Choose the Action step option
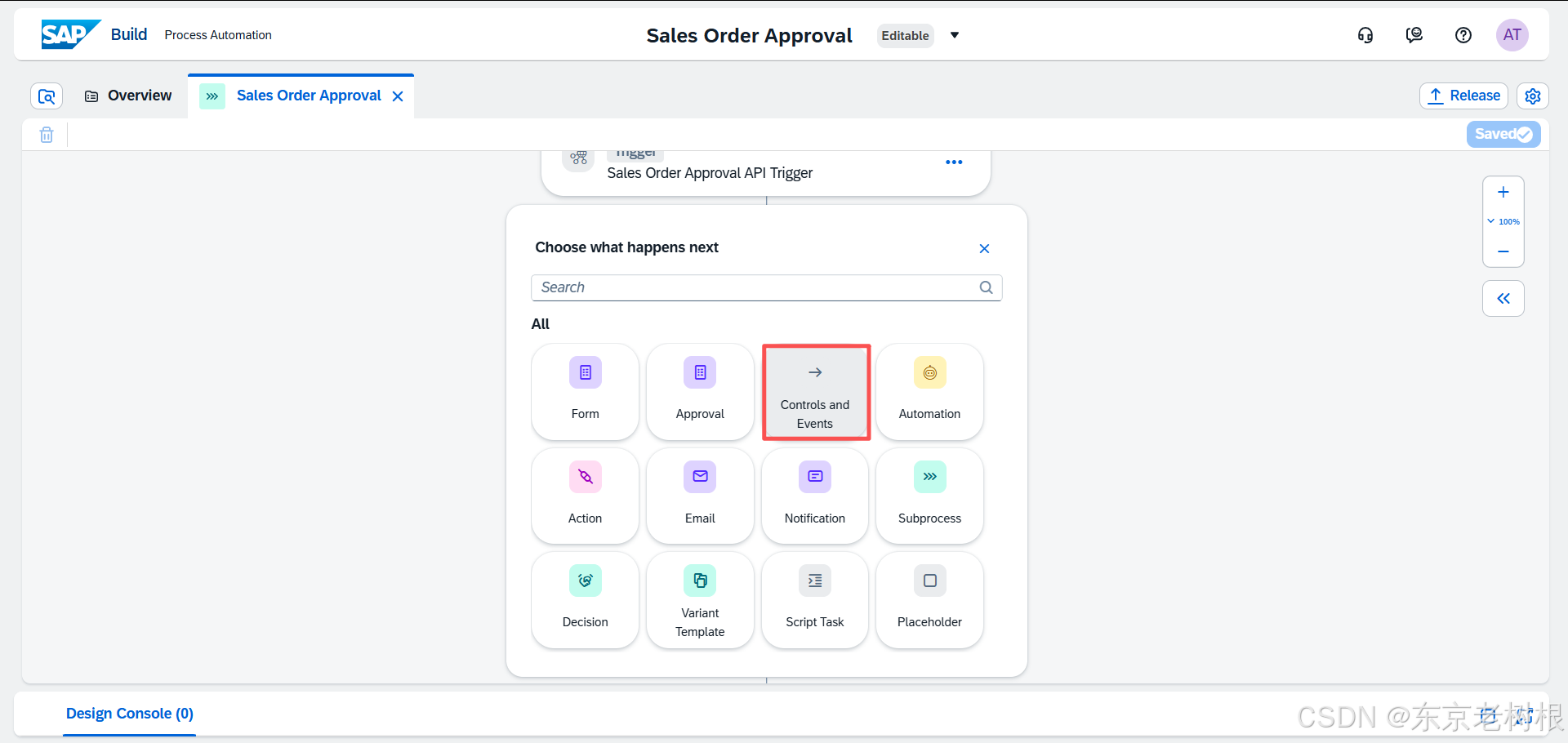This screenshot has height=743, width=1568. [585, 496]
